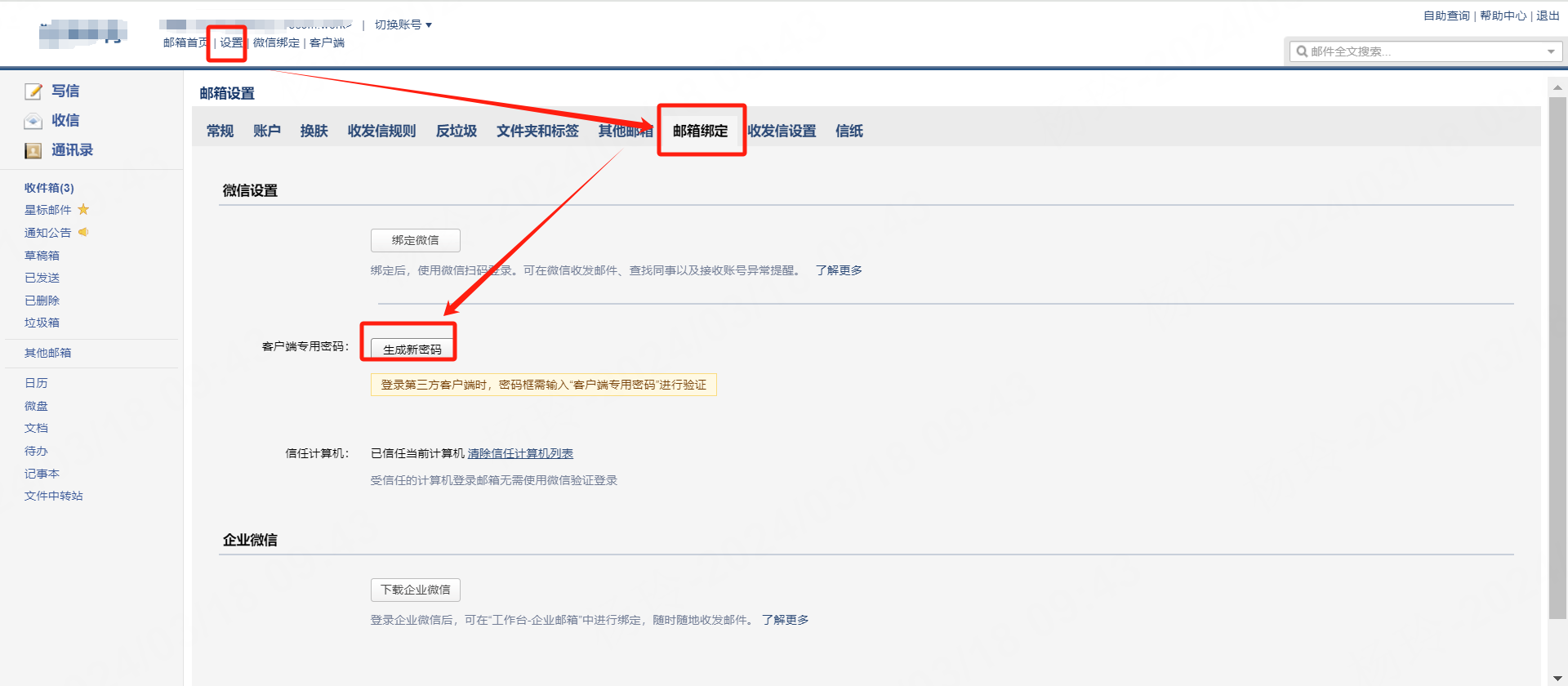Go to the 反垃圾 tab

coord(457,131)
